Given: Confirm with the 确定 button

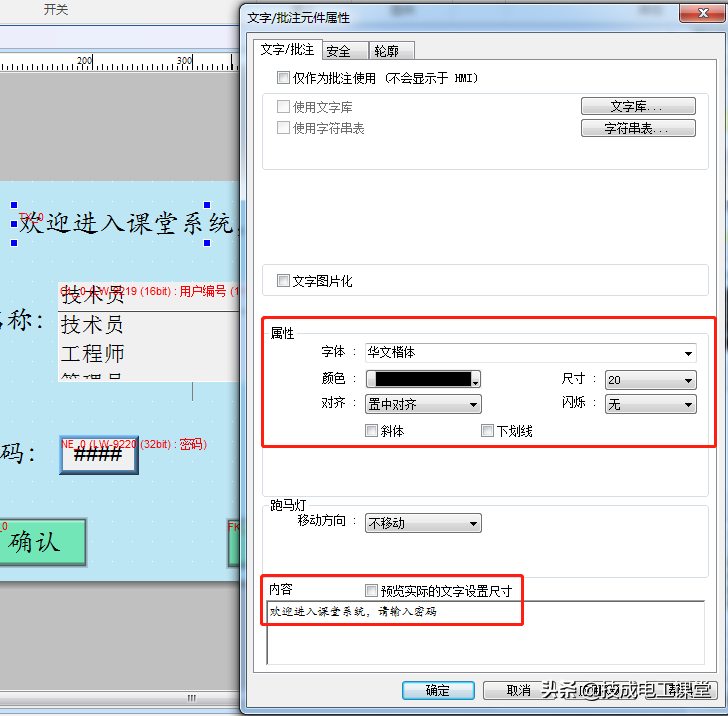Looking at the screenshot, I should click(438, 691).
